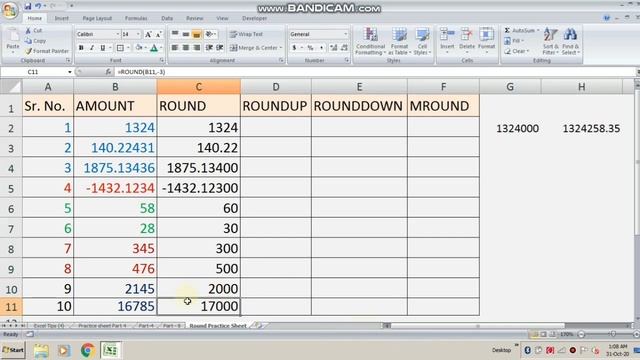Open the font size dropdown
Viewport: 640px width, 360px height.
[x=138, y=34]
